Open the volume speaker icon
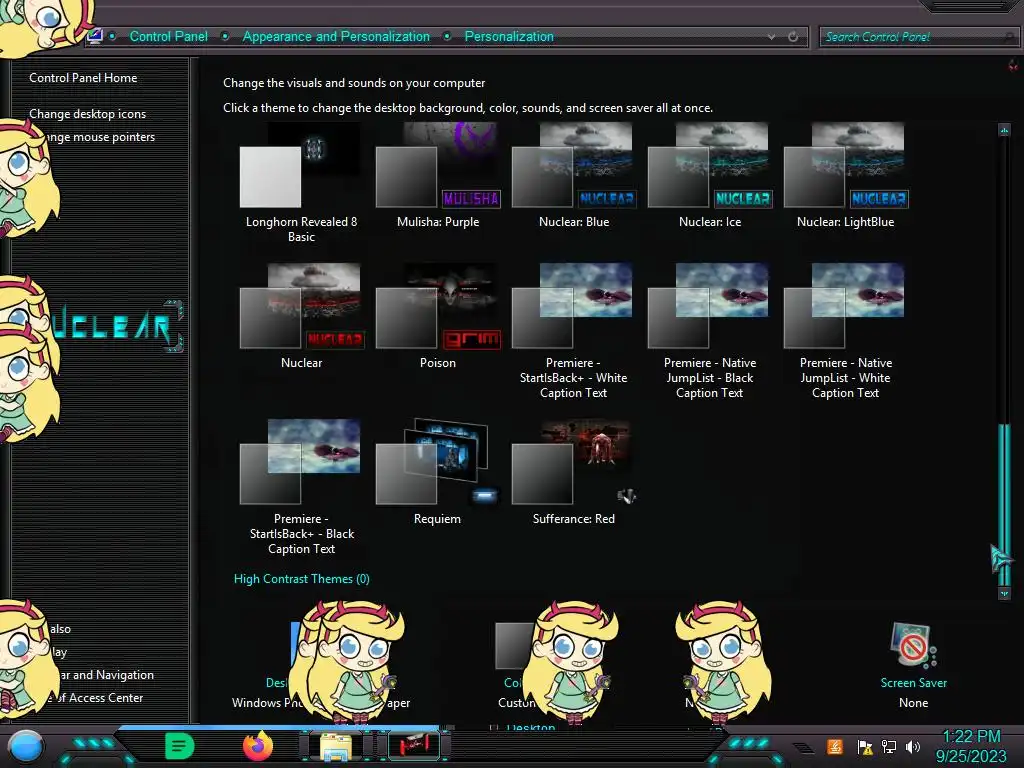The image size is (1024, 768). pyautogui.click(x=912, y=746)
